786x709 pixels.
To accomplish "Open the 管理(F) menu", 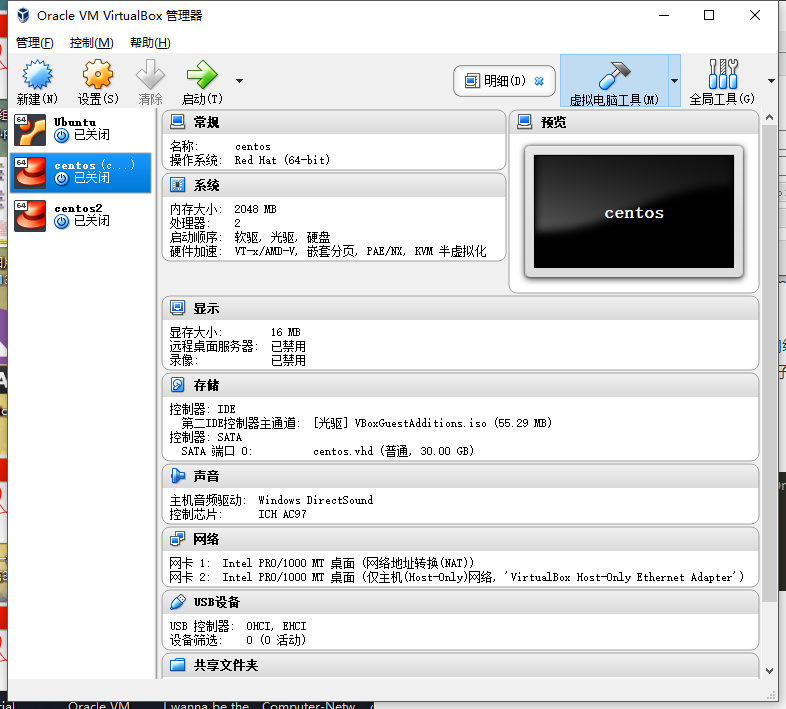I will coord(35,43).
